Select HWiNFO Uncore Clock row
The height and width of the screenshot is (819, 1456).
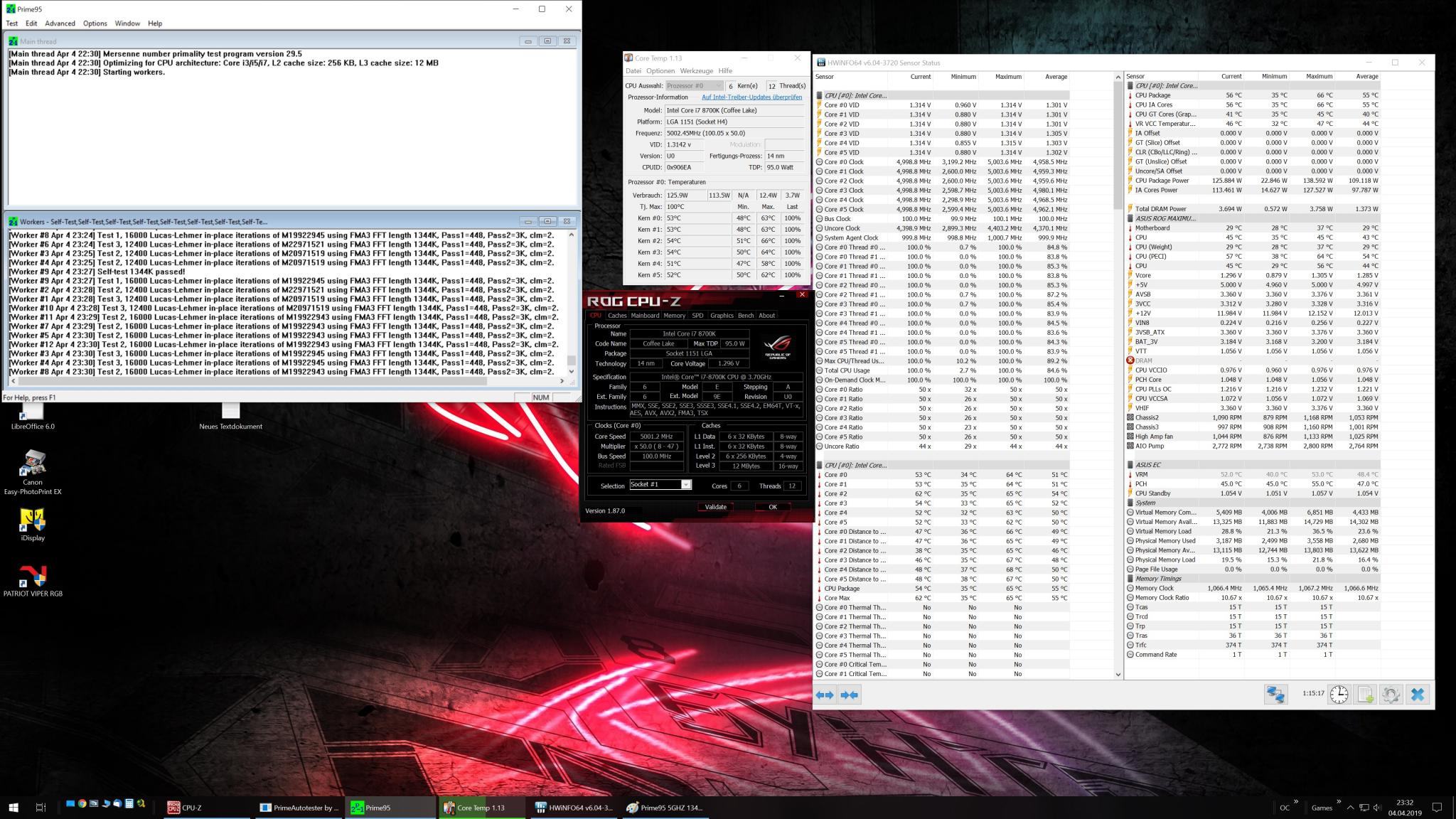click(942, 228)
